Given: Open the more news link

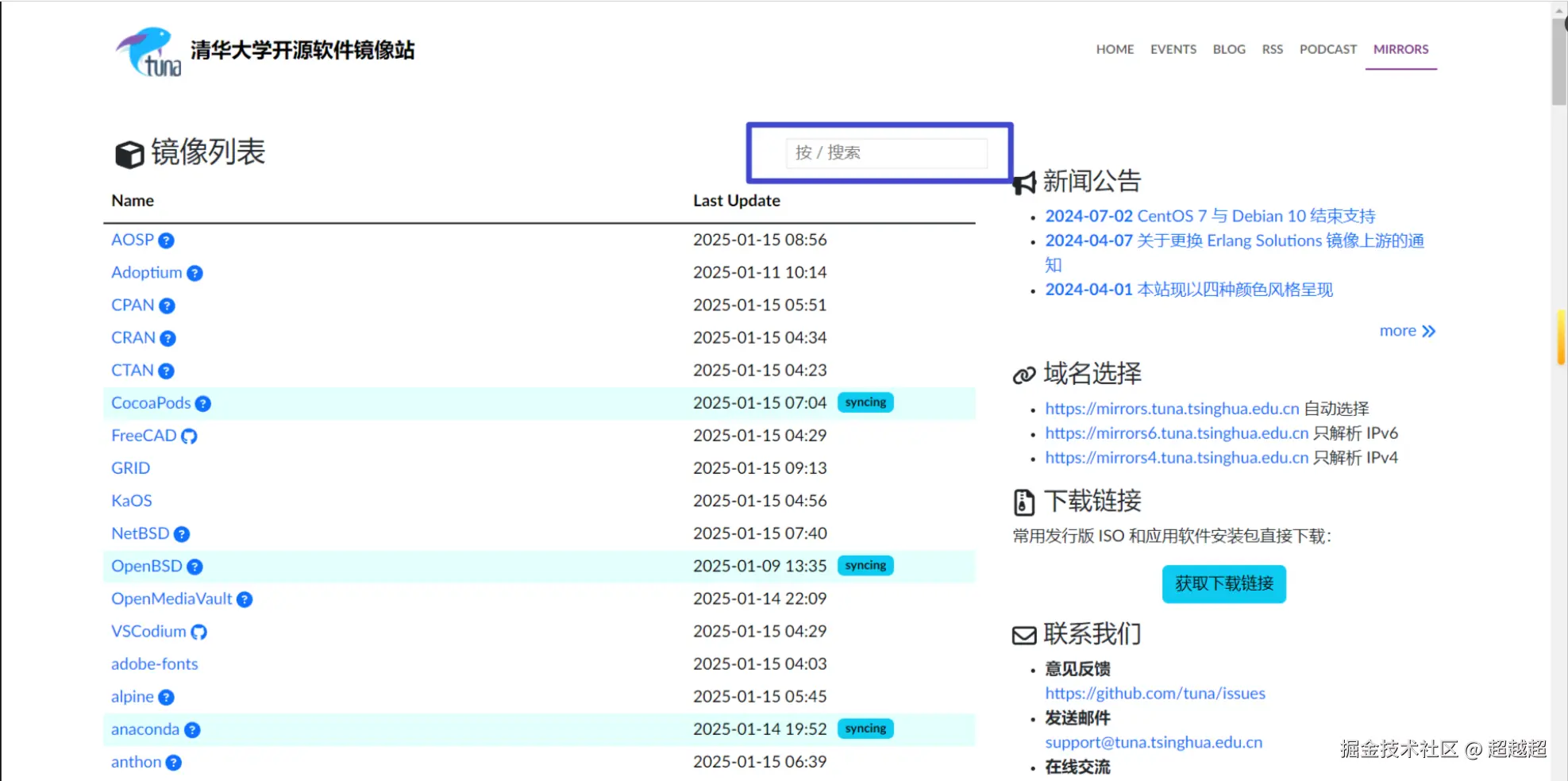Looking at the screenshot, I should click(x=1407, y=331).
